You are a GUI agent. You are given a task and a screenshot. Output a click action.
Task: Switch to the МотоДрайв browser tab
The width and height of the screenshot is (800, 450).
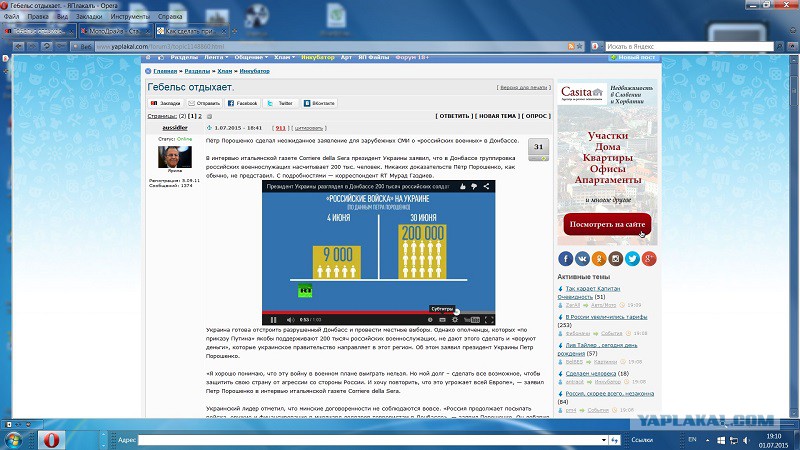click(x=115, y=31)
